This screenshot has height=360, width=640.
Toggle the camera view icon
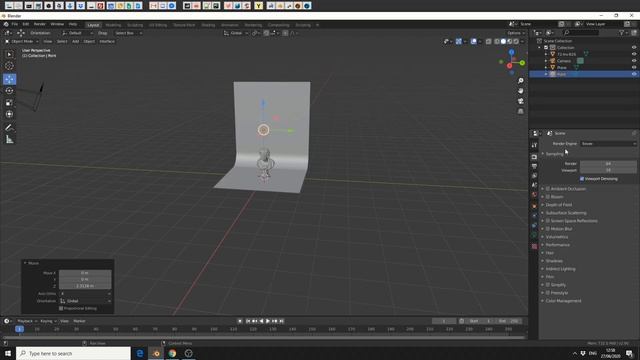point(520,101)
